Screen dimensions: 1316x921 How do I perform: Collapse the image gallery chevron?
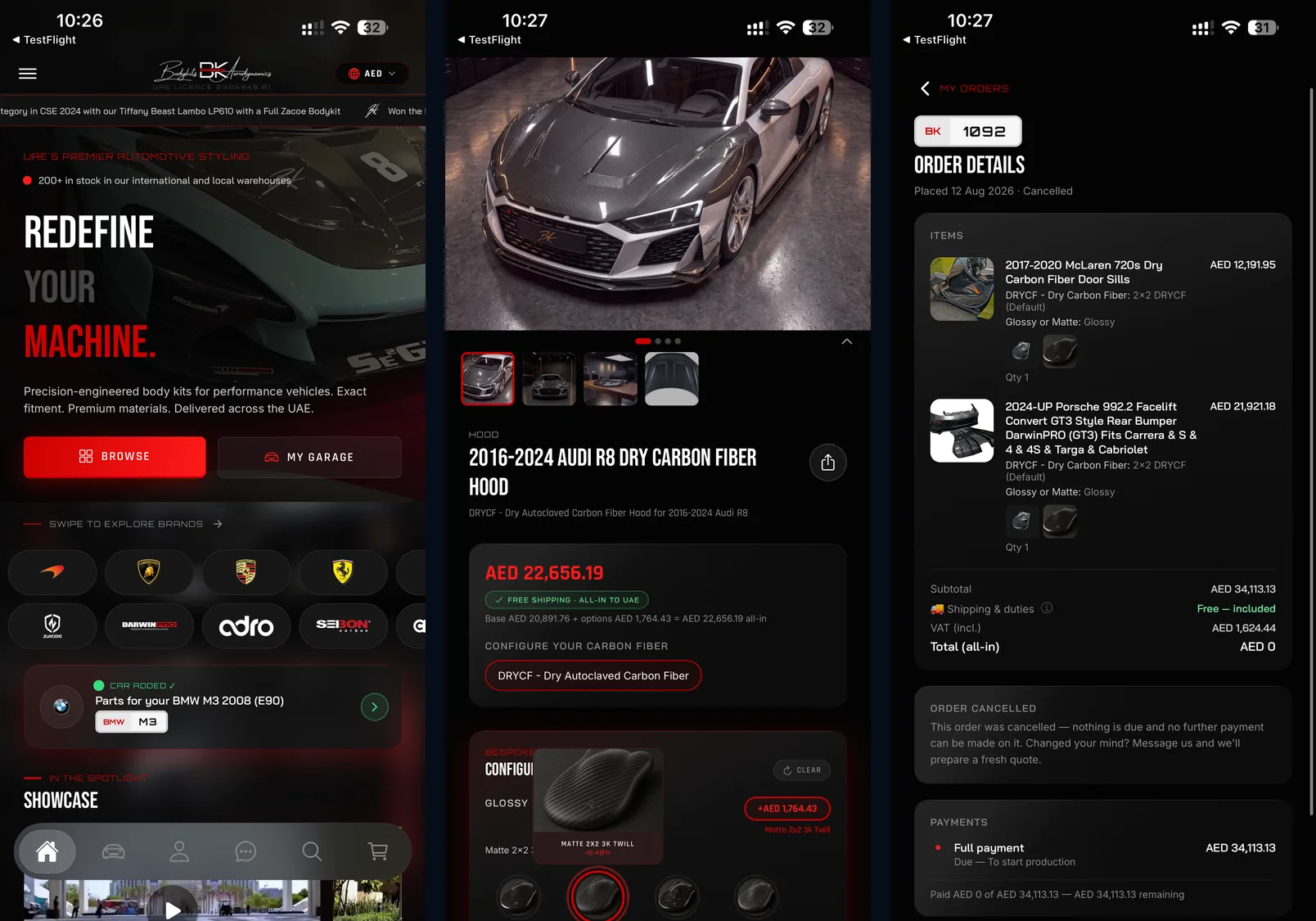pyautogui.click(x=847, y=341)
